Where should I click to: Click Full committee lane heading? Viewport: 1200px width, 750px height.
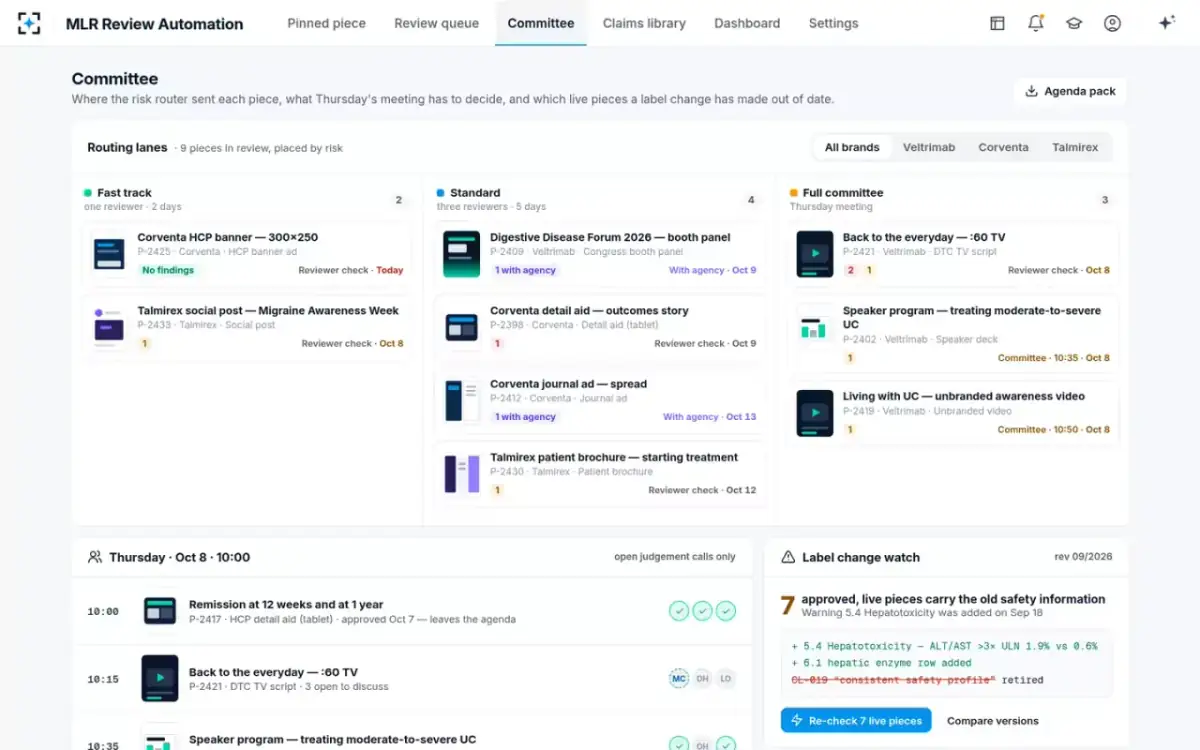[843, 193]
